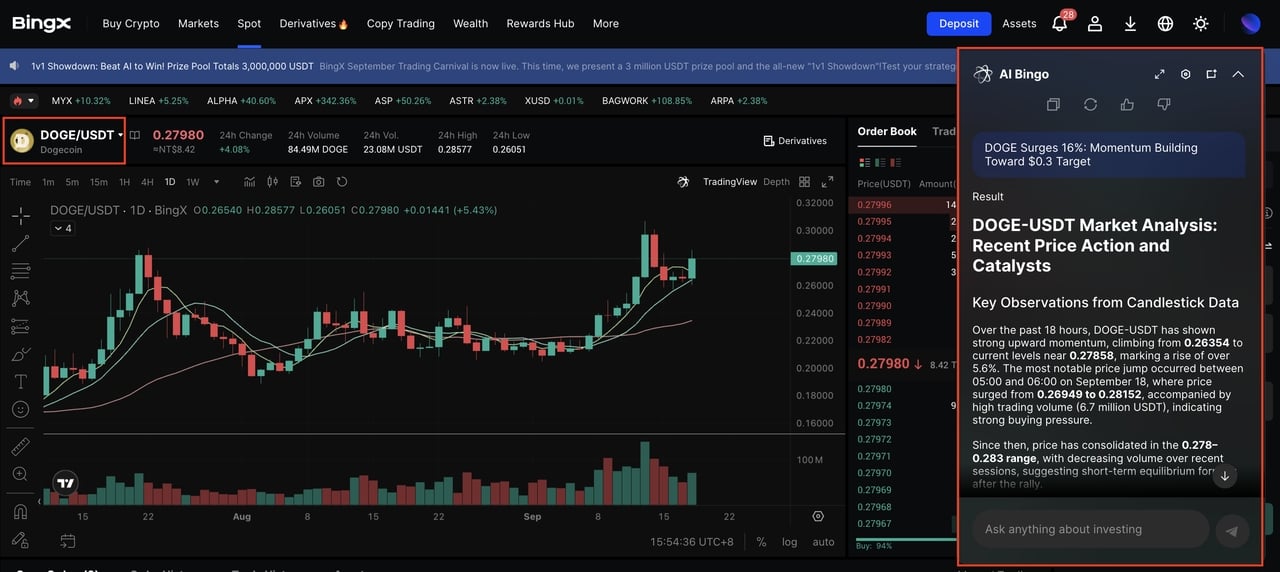Viewport: 1280px width, 572px height.
Task: Copy the AI Bingo response
Action: coord(1053,104)
